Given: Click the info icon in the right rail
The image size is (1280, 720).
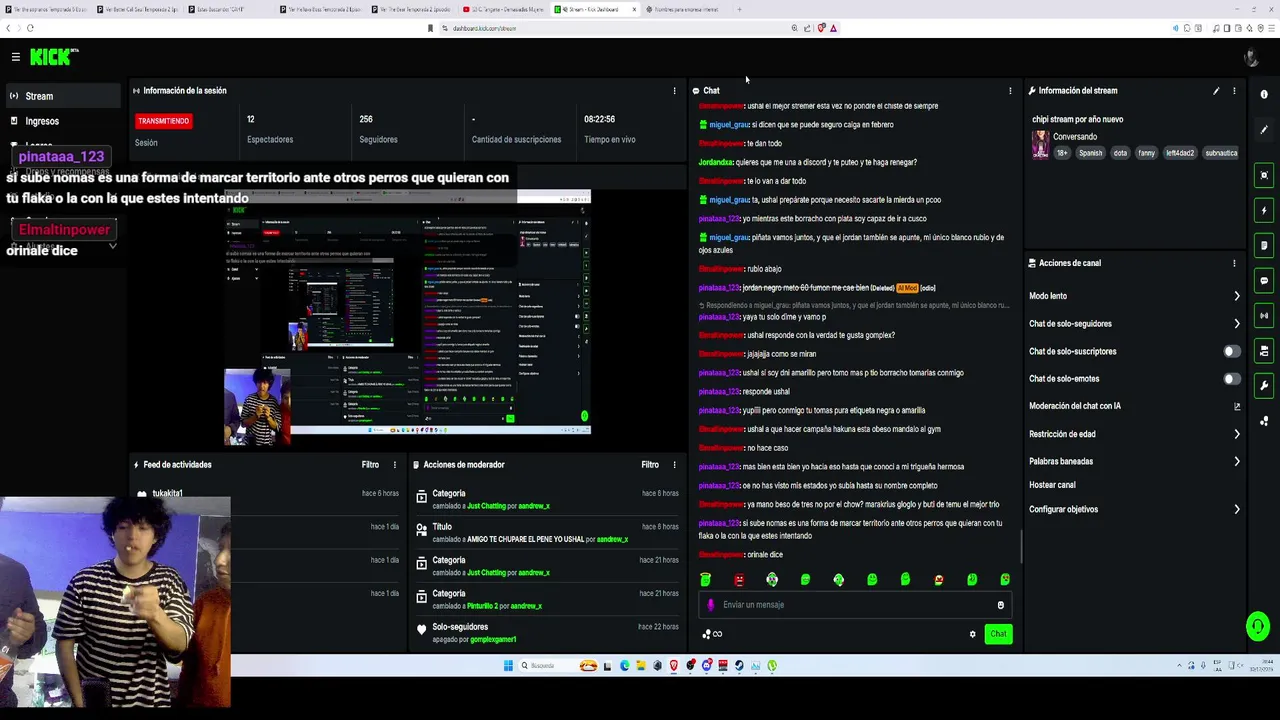Looking at the screenshot, I should tap(1264, 95).
